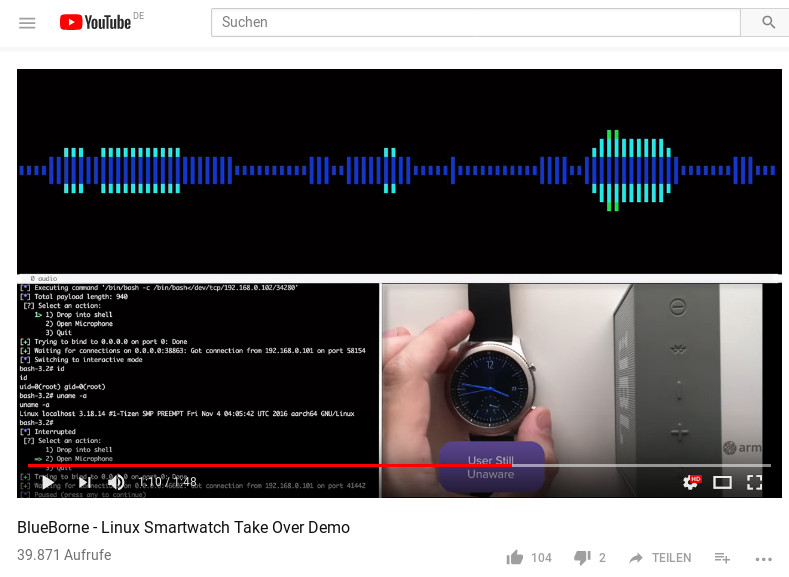Click the video time display 1:10 / 1:48
The image size is (789, 577).
coord(168,482)
